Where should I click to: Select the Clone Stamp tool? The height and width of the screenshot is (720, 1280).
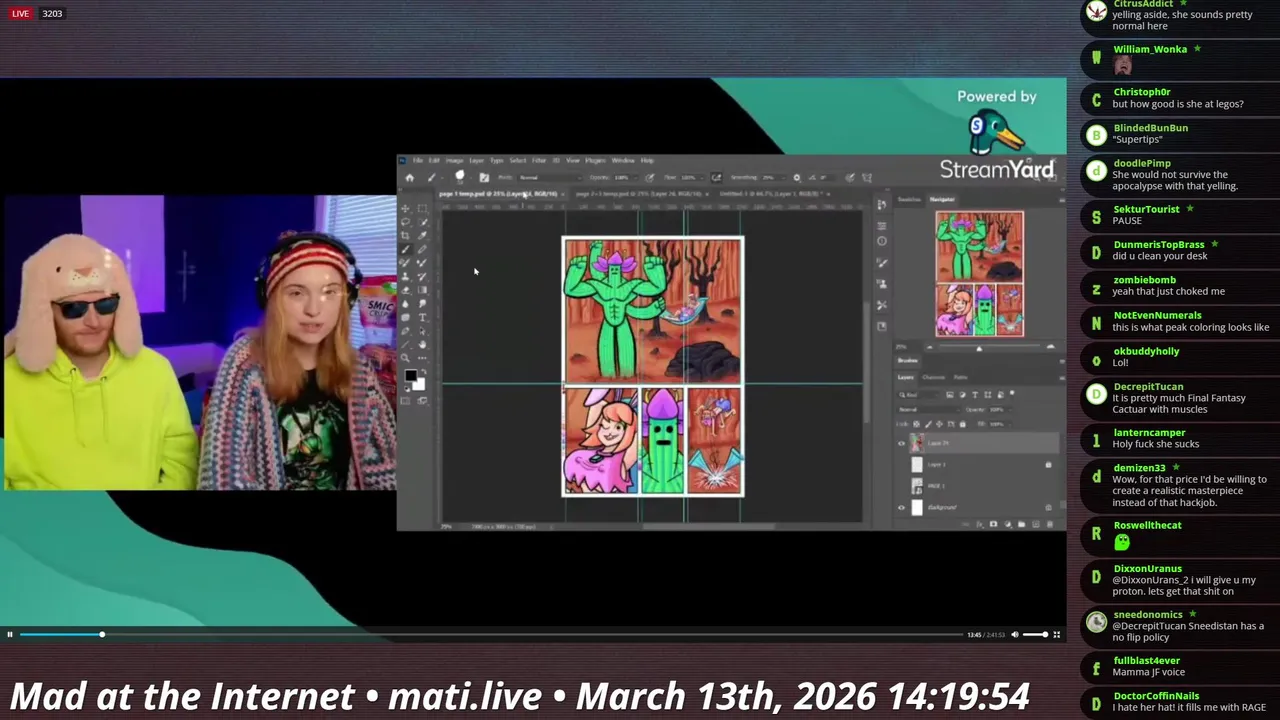(405, 277)
